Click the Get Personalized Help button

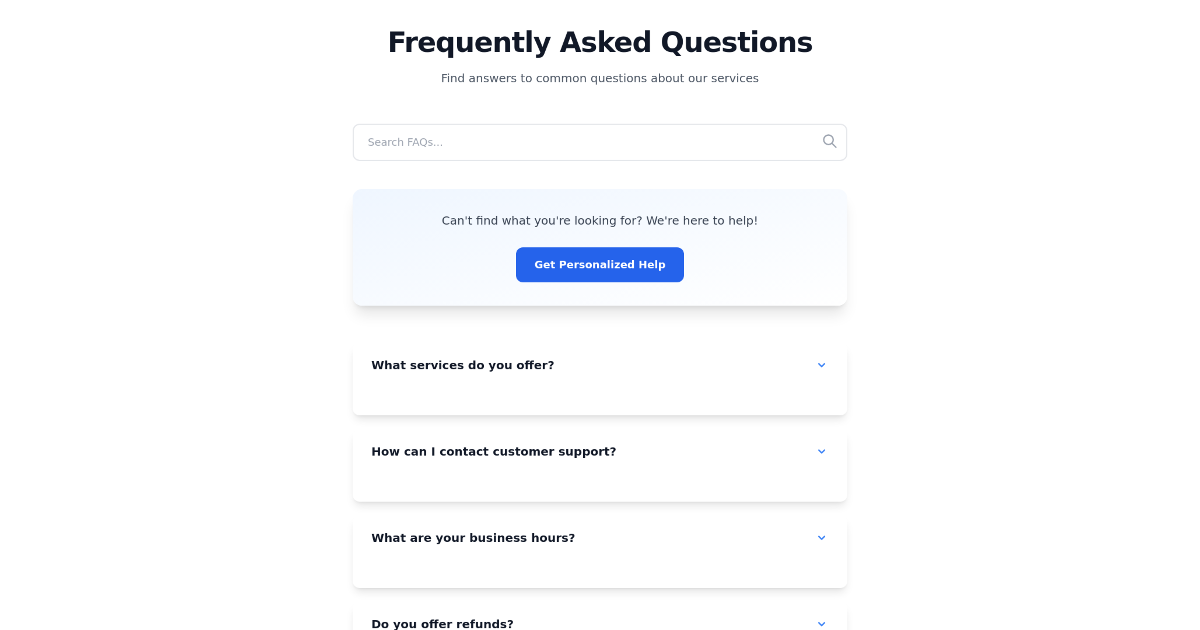600,264
